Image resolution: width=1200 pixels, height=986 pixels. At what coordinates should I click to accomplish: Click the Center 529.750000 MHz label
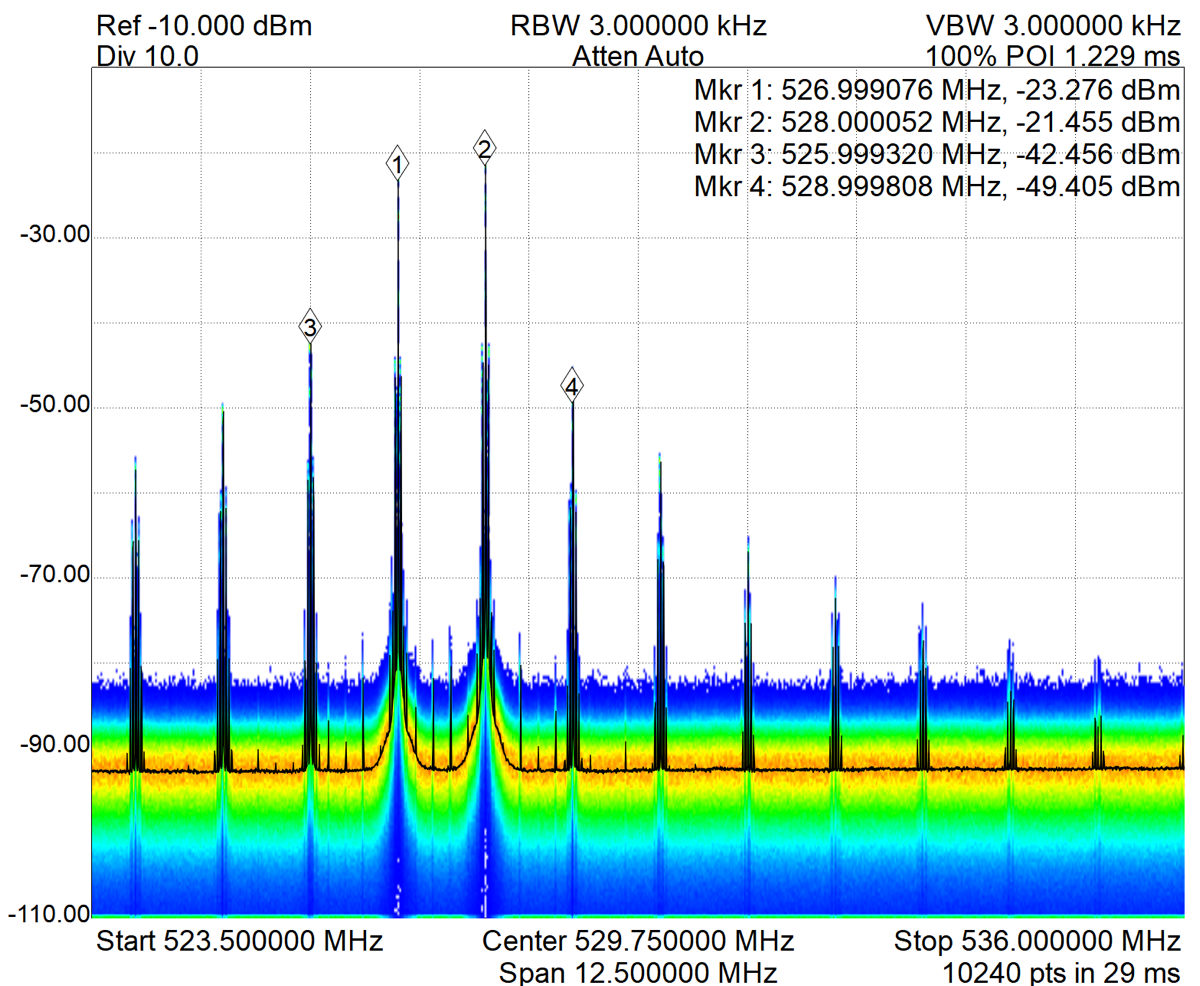pos(638,941)
